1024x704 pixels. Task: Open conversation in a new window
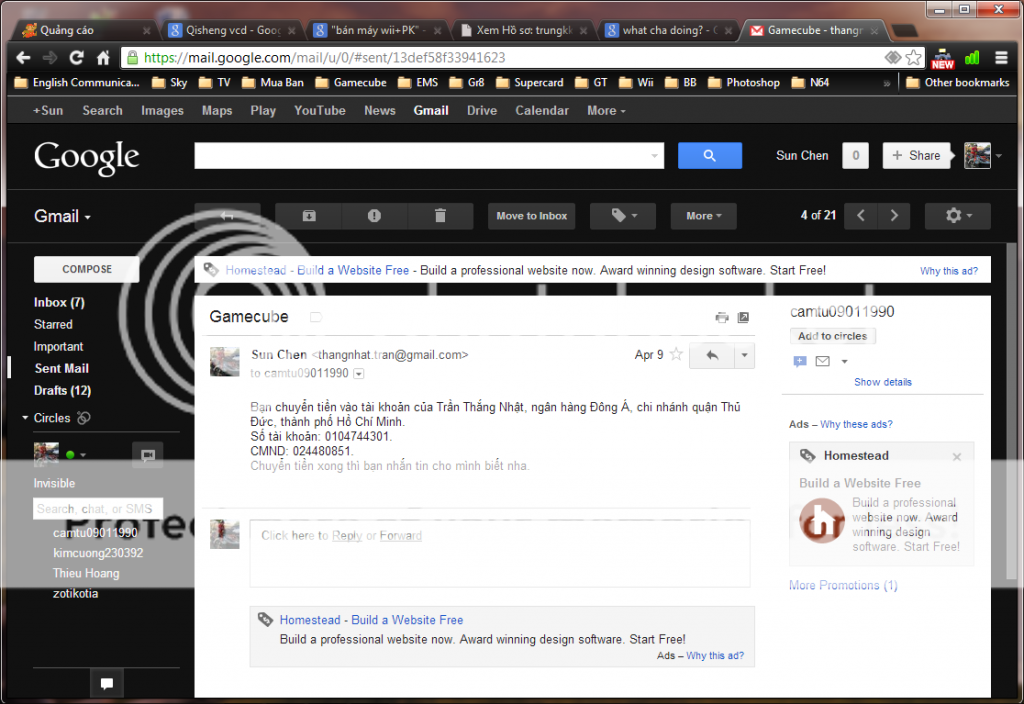coord(743,317)
